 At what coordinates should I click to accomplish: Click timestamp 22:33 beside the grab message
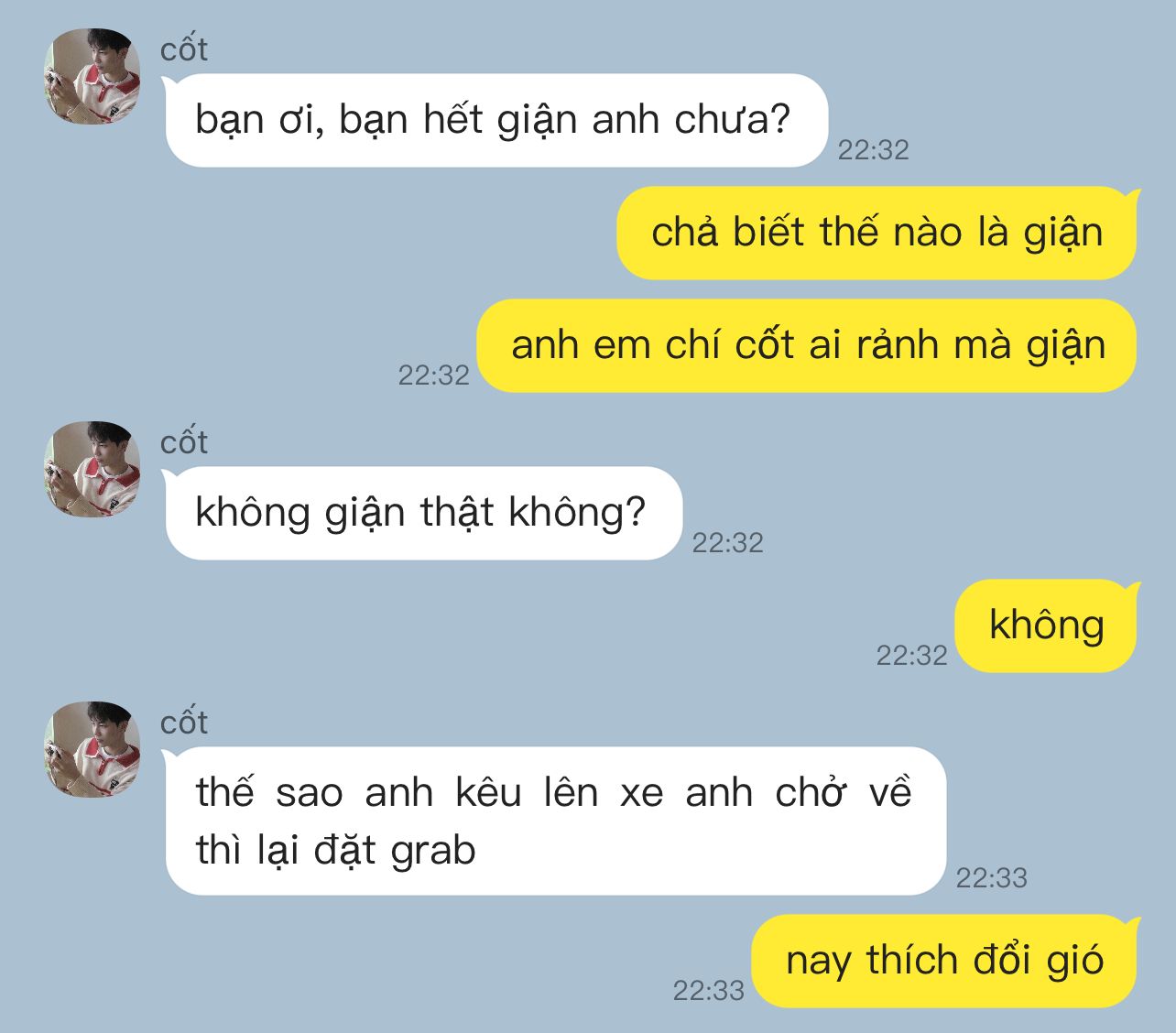click(x=992, y=878)
